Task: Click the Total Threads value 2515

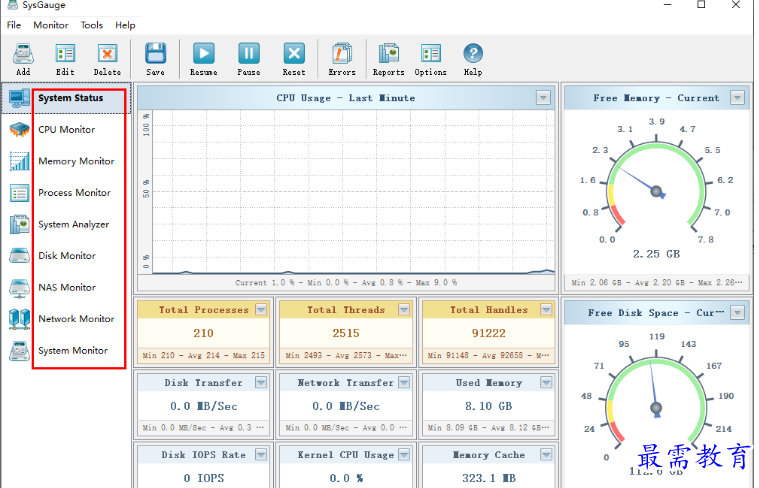Action: (346, 333)
